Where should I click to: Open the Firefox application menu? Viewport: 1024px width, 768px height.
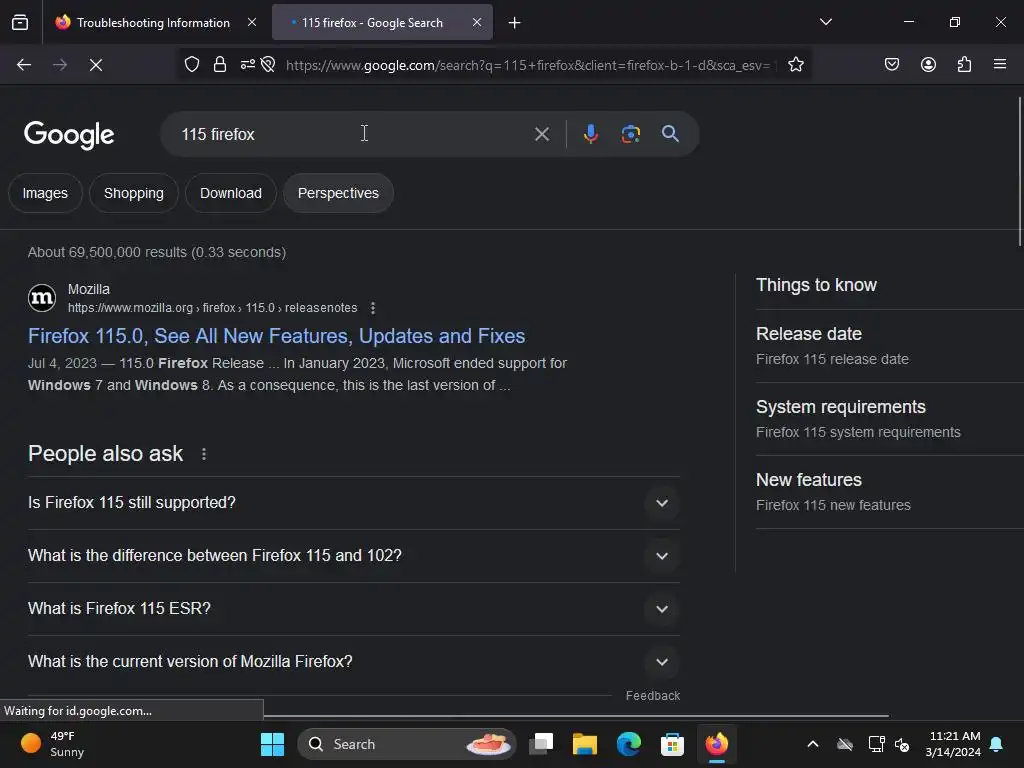1000,65
